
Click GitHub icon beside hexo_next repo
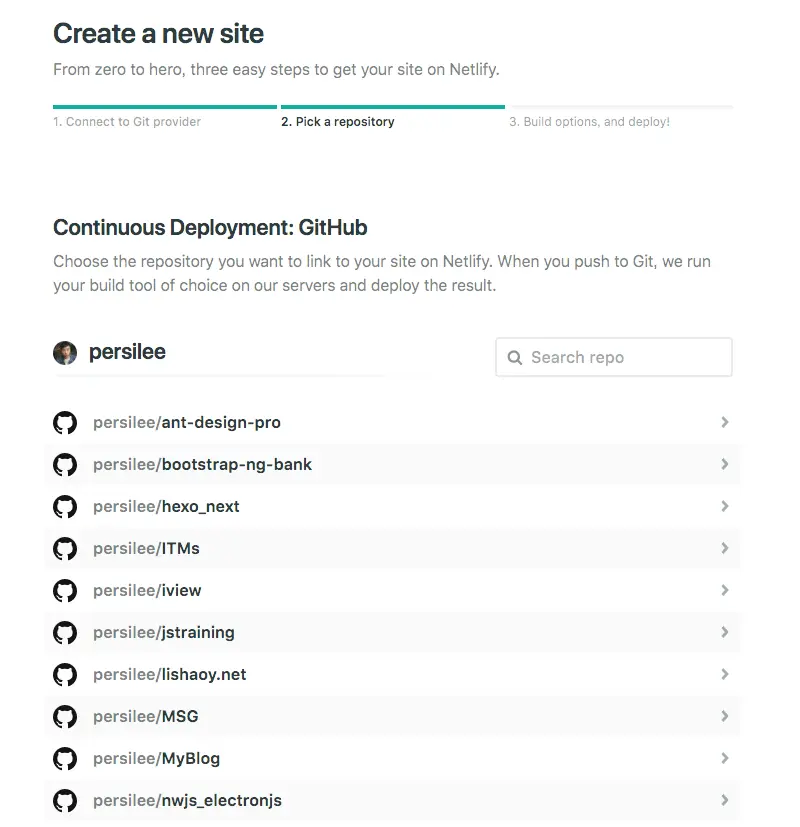click(x=65, y=507)
